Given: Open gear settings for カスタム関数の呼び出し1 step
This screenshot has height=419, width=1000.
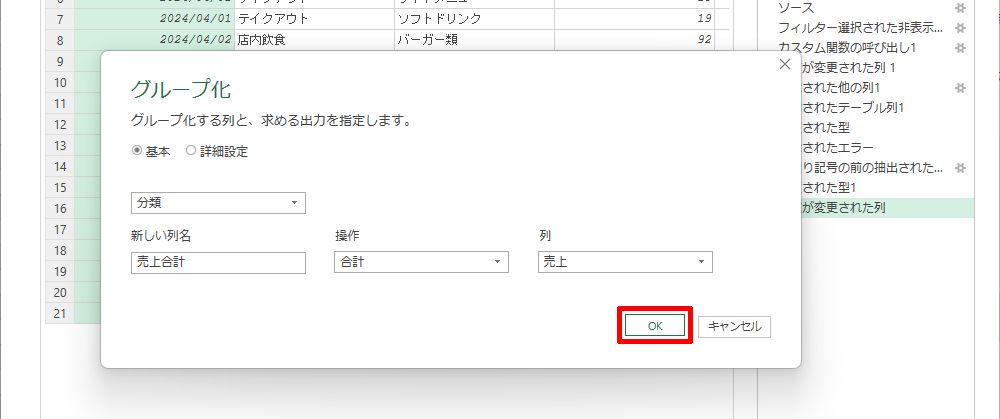Looking at the screenshot, I should click(x=960, y=48).
